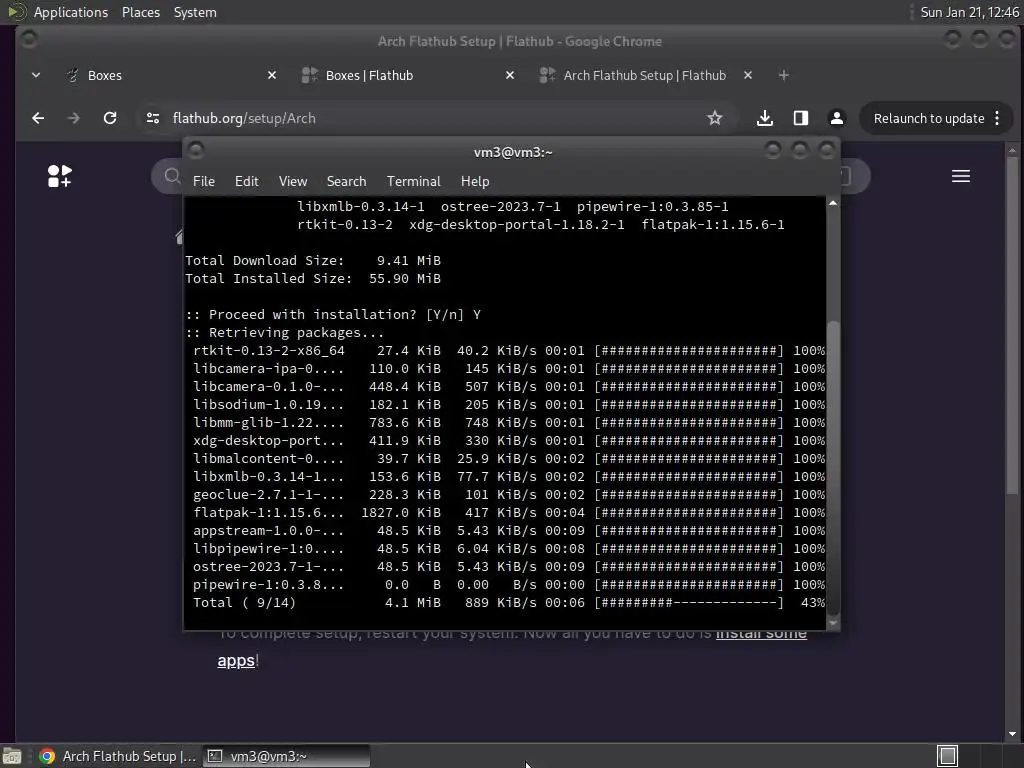Screen dimensions: 1024x768
Task: Click show desktop icon in bottom panel
Action: click(12, 756)
